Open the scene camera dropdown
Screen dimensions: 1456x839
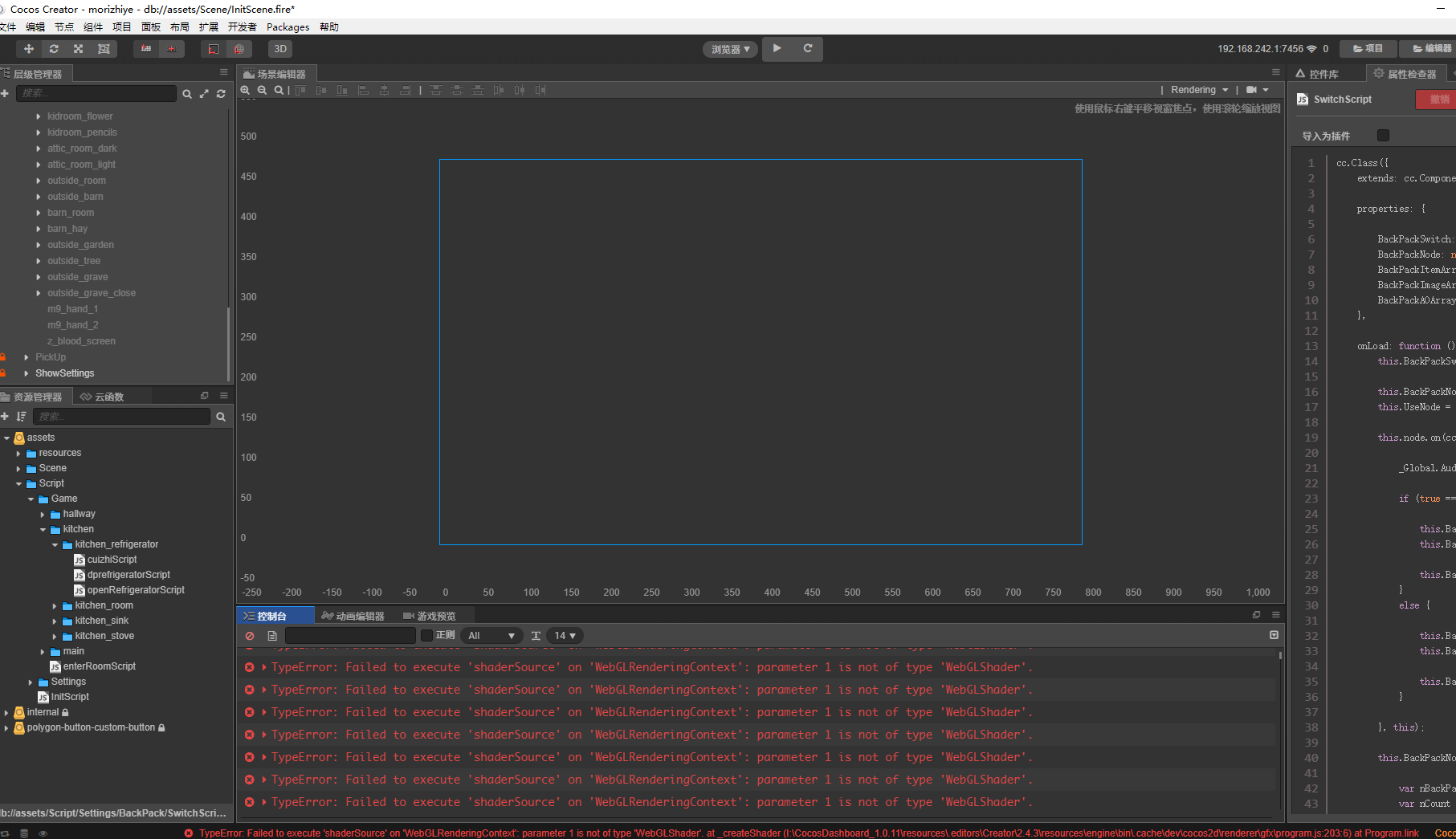pyautogui.click(x=1258, y=90)
